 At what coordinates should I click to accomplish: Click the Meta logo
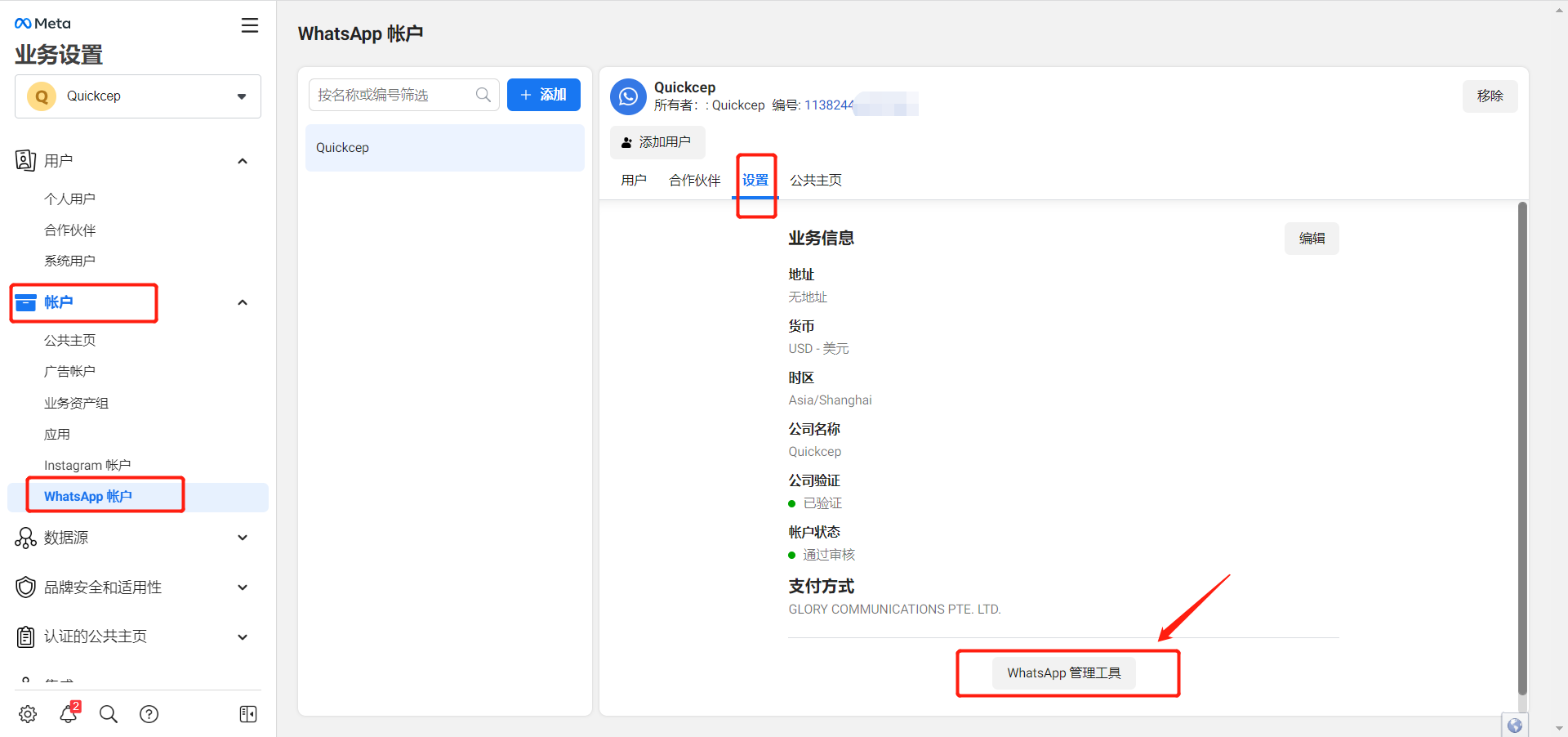(x=42, y=24)
